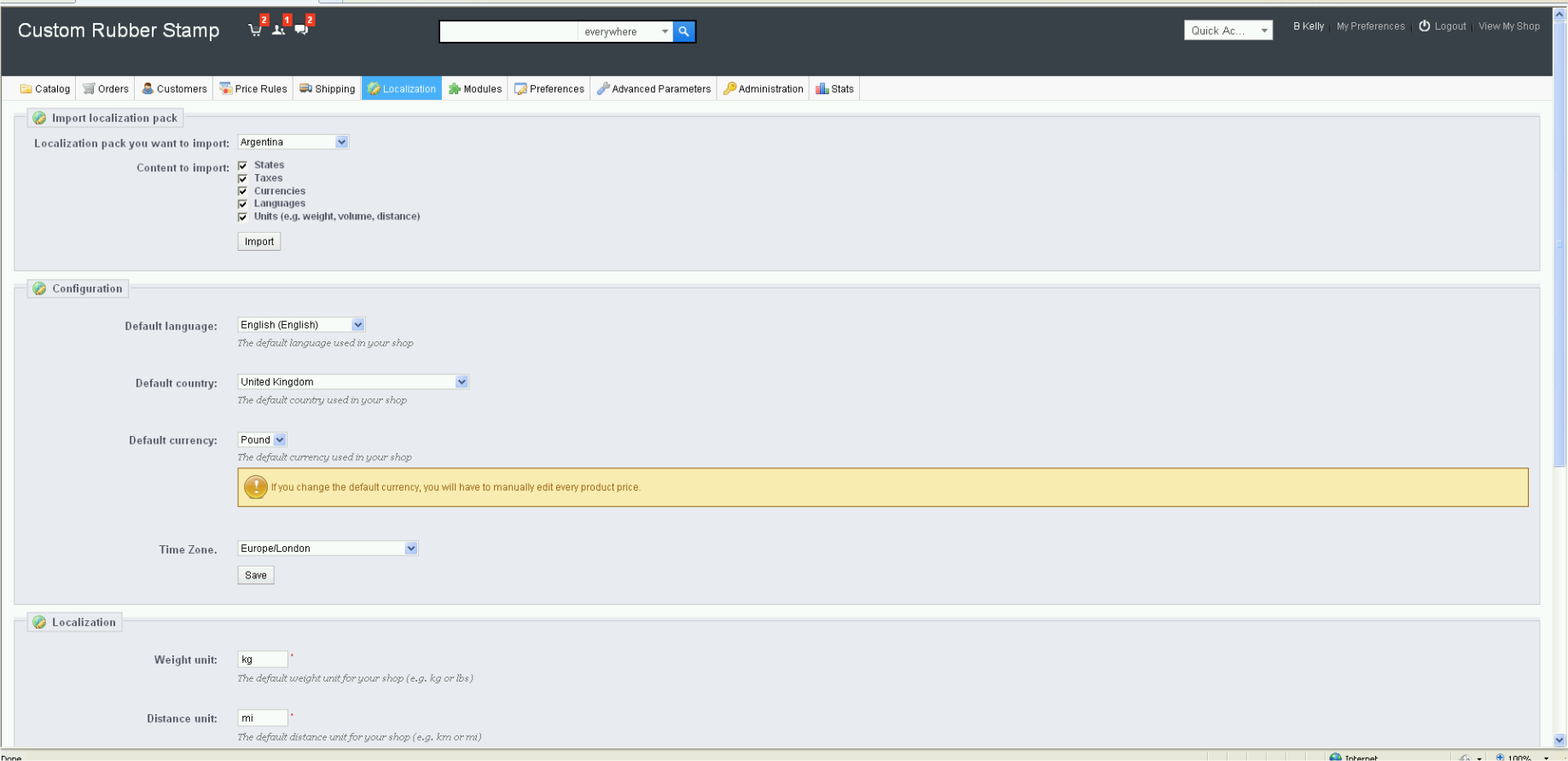Click the scrollbar up arrow
The width and height of the screenshot is (1568, 761).
click(x=1559, y=15)
